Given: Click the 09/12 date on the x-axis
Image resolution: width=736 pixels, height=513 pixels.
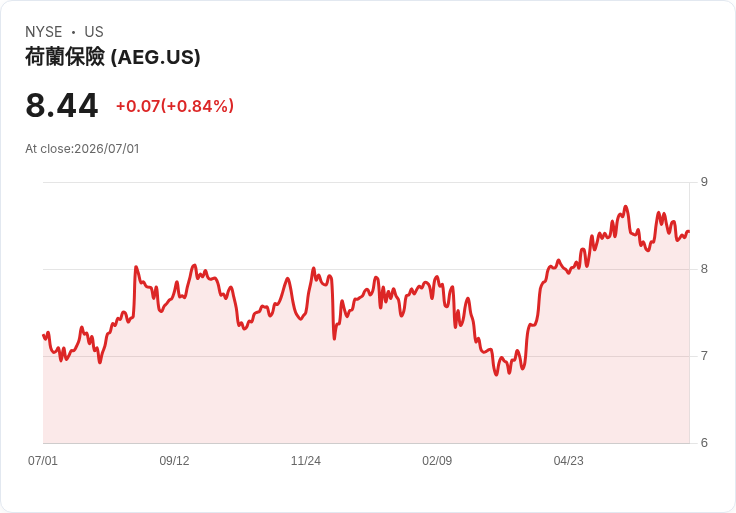Looking at the screenshot, I should [x=174, y=460].
